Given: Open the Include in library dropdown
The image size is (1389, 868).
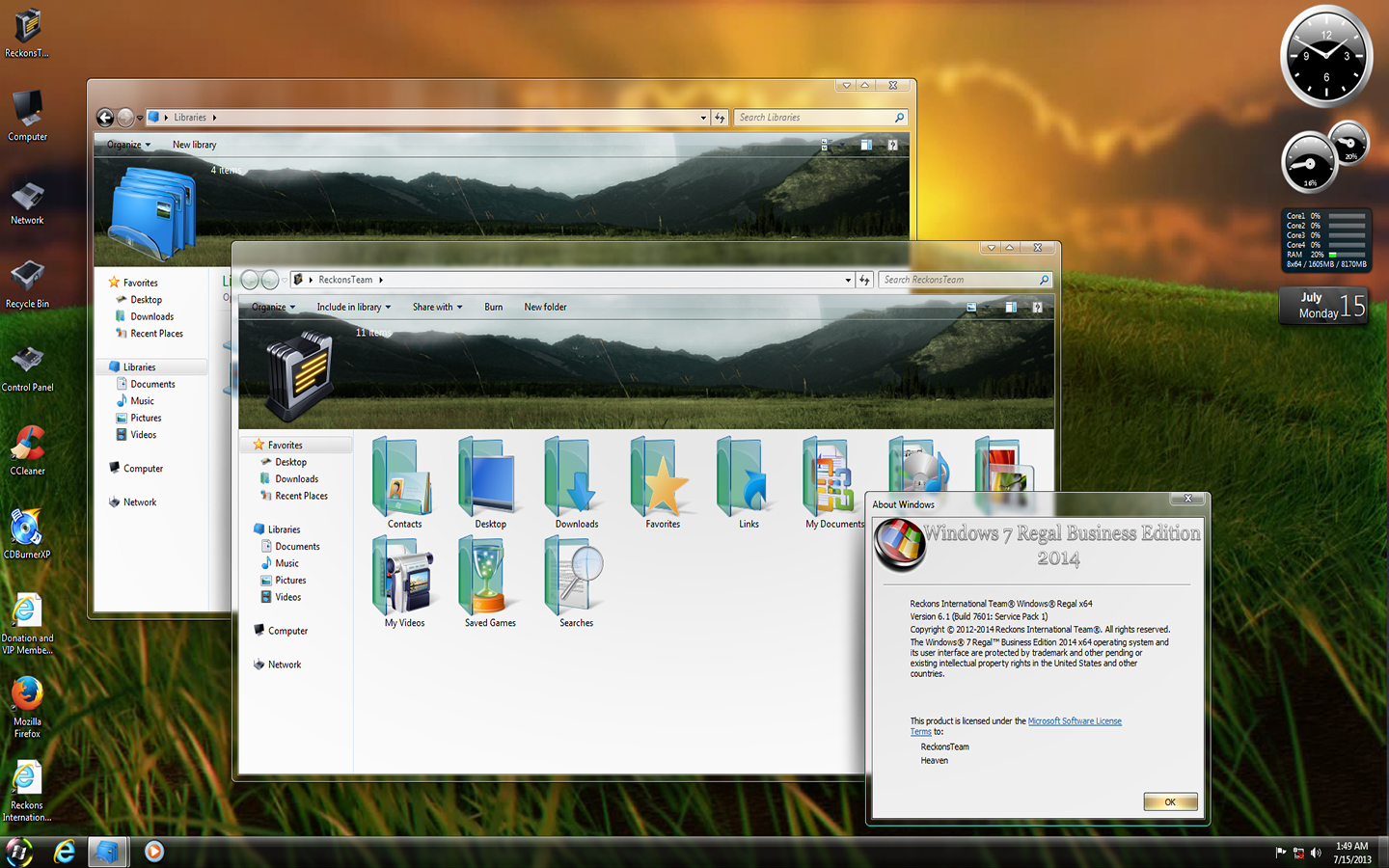Looking at the screenshot, I should (x=352, y=307).
